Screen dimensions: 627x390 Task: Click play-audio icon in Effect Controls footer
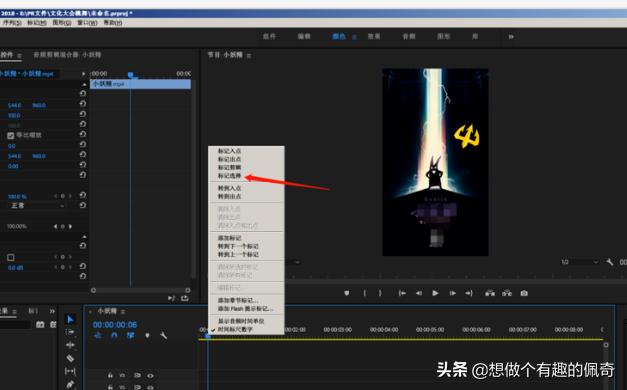171,298
